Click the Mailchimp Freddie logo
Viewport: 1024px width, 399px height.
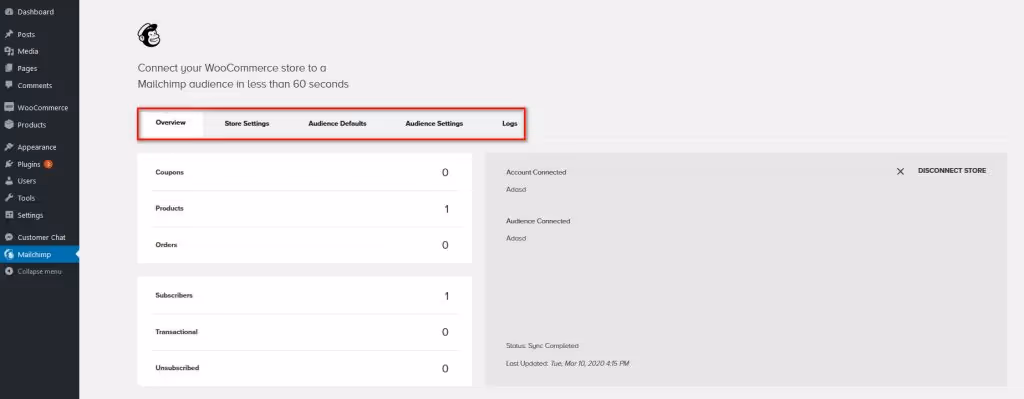point(149,35)
